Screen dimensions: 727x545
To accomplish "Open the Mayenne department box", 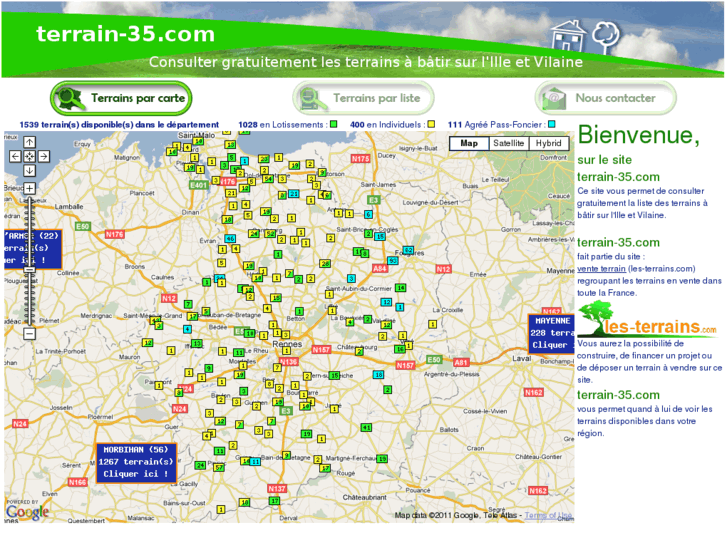I will tap(551, 333).
